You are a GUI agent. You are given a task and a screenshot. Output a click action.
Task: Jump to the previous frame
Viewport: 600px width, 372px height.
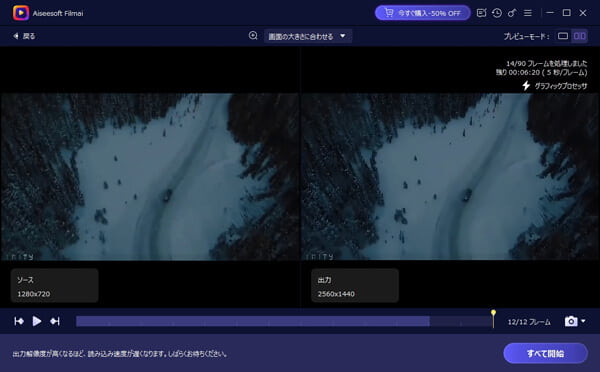pyautogui.click(x=19, y=321)
